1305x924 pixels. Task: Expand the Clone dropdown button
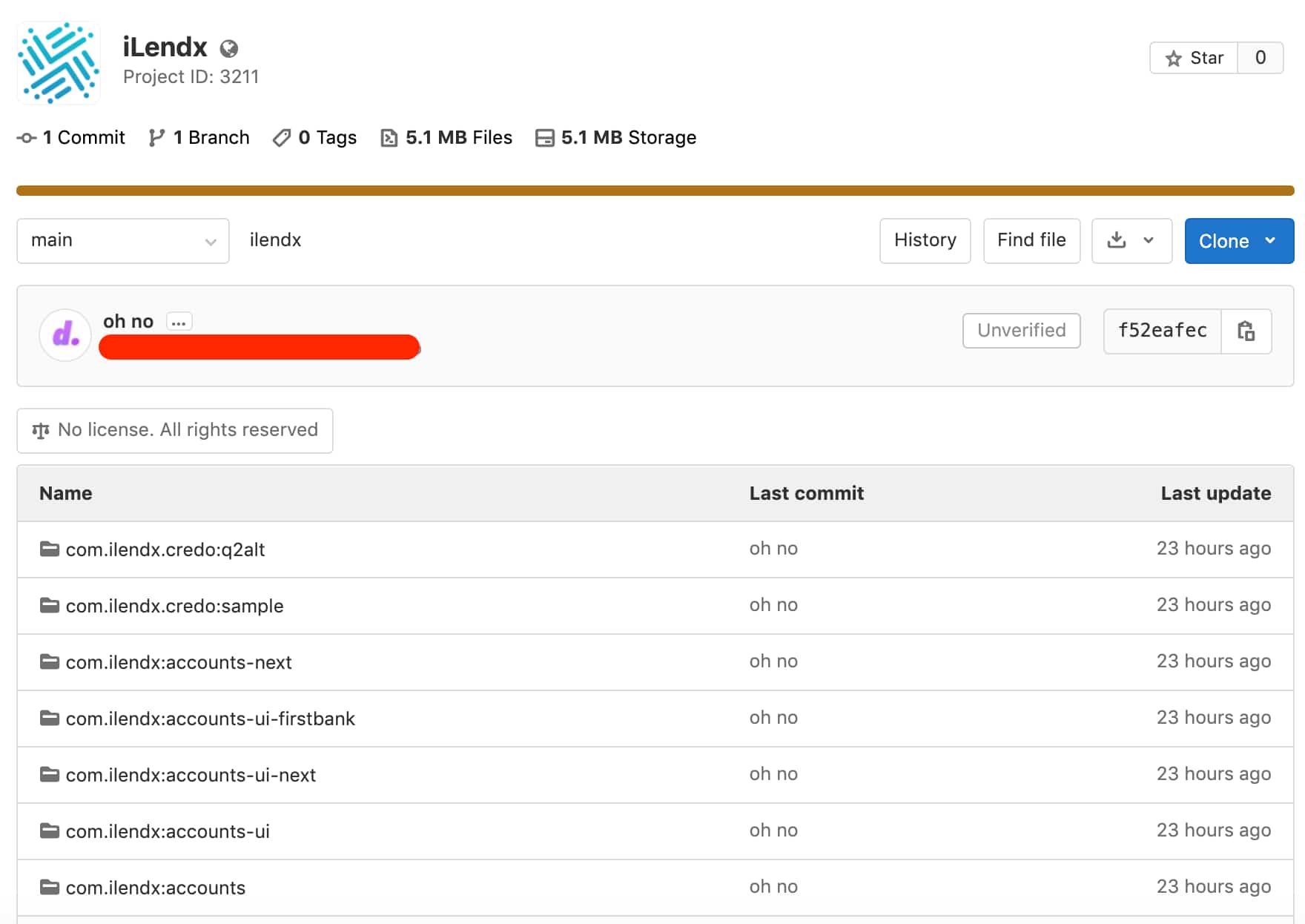[1238, 241]
